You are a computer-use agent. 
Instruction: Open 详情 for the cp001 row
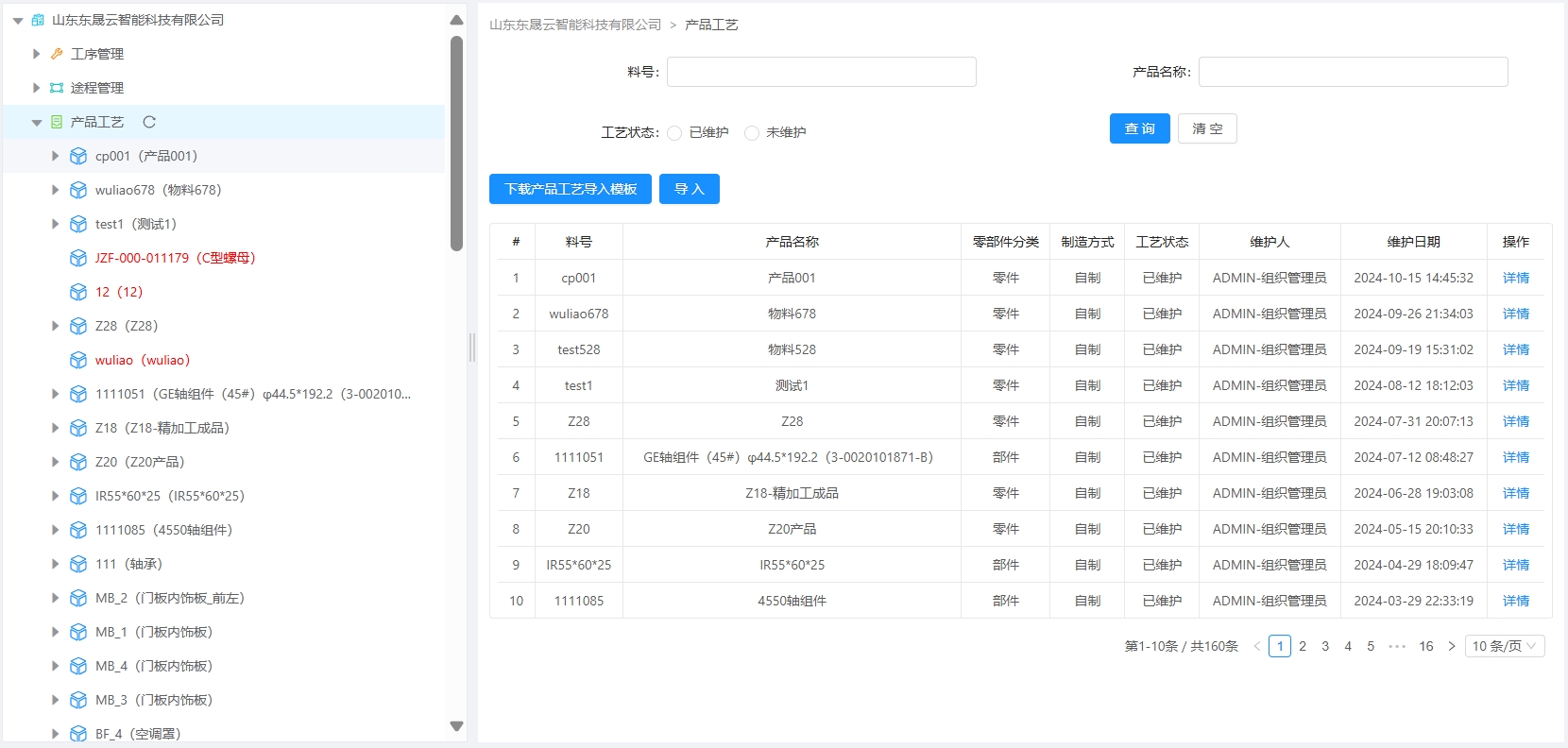[1516, 278]
